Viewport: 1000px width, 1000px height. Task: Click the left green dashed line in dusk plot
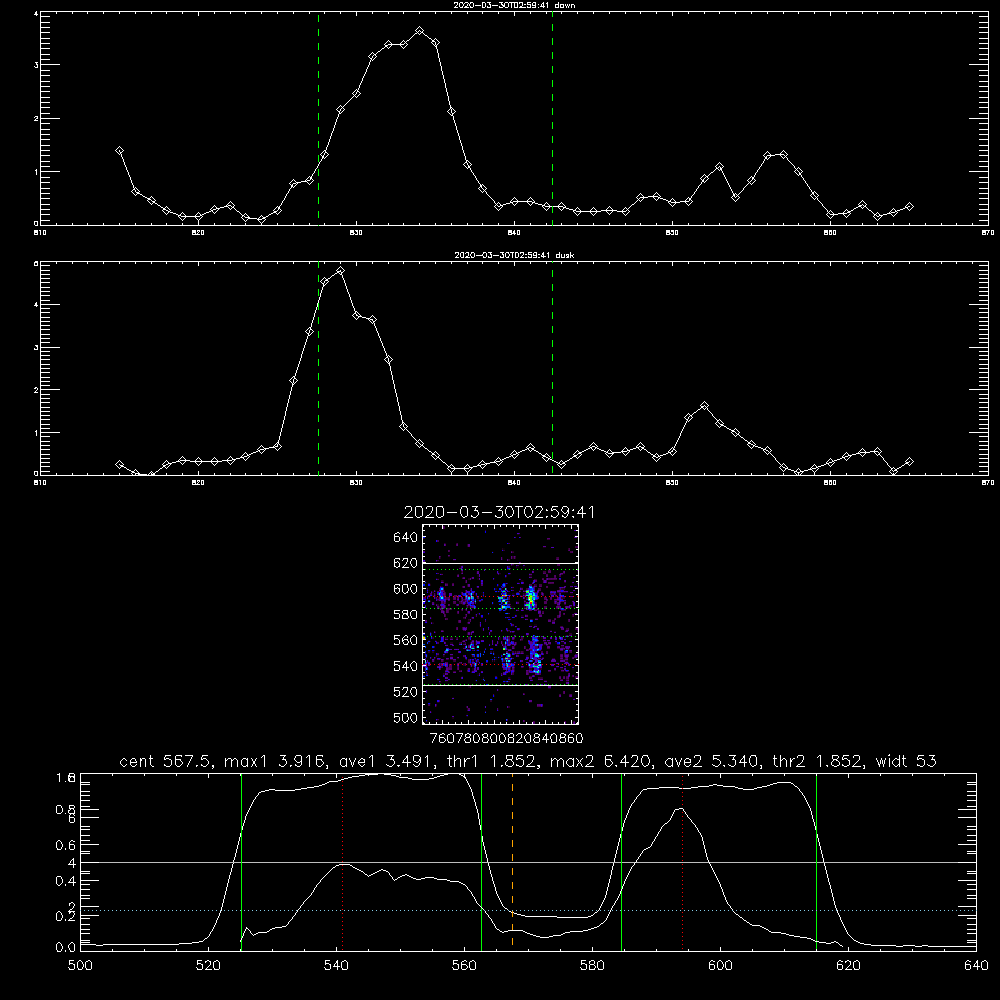coord(318,368)
